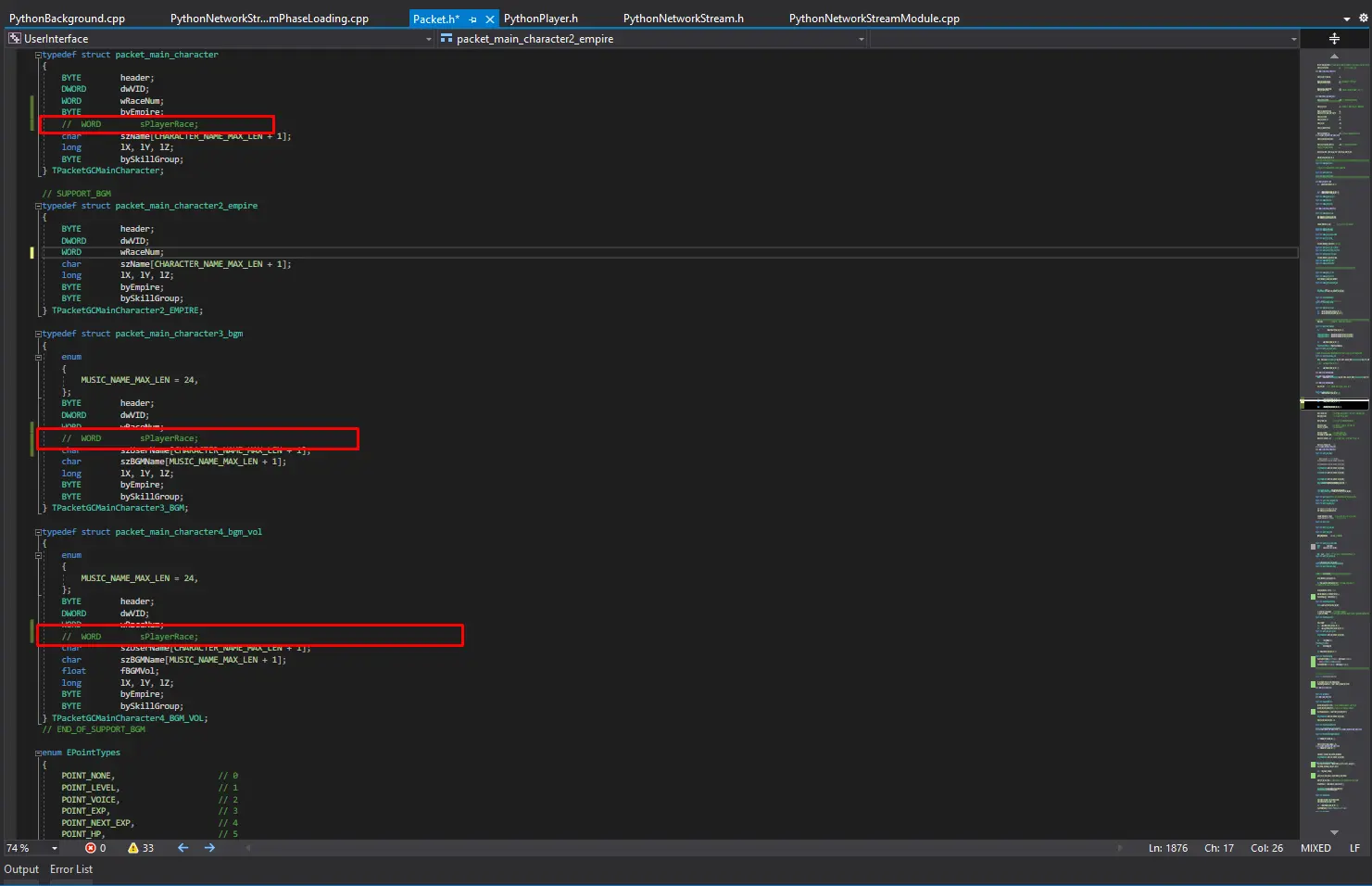Click the split editor window icon

click(x=1334, y=39)
